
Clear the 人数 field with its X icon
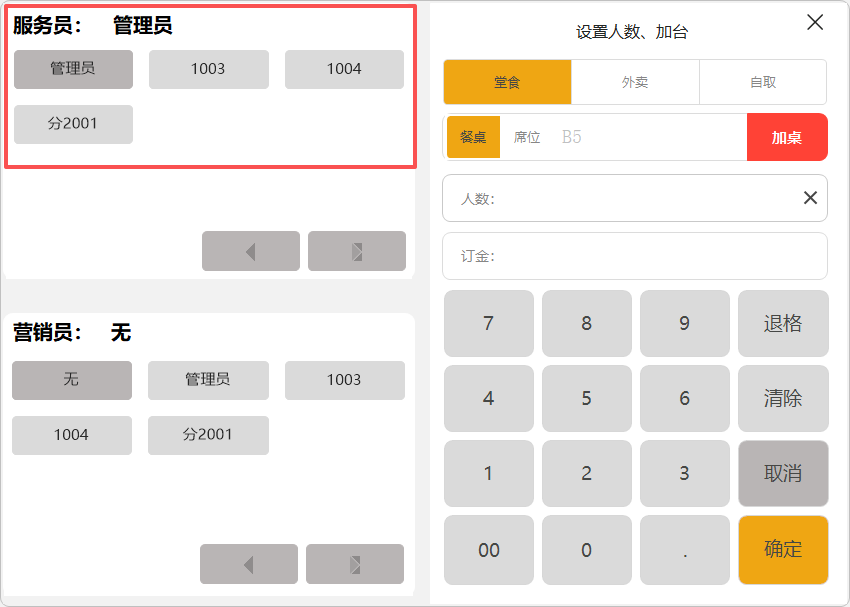[810, 198]
